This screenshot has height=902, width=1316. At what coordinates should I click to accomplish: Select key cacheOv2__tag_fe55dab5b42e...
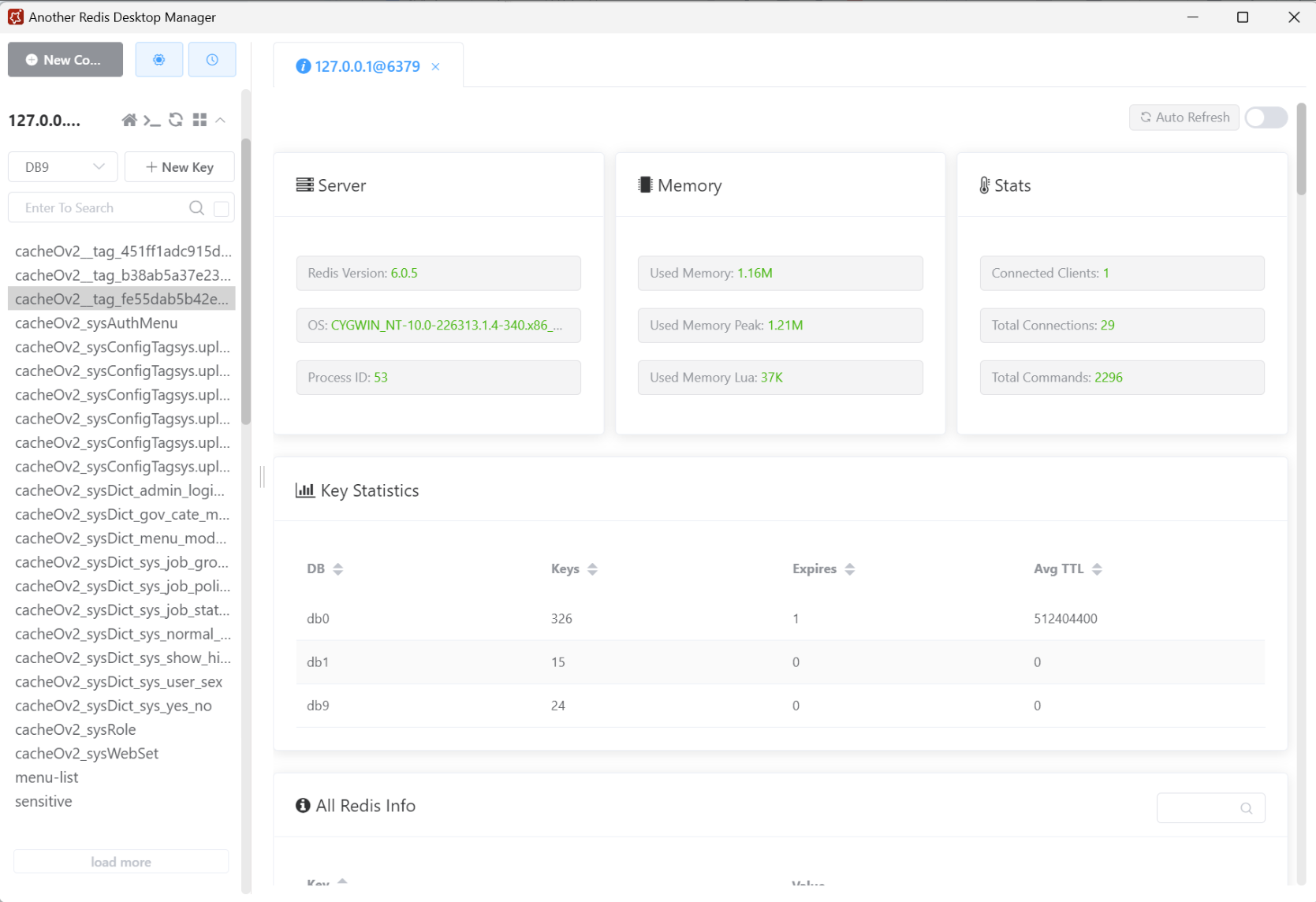click(x=121, y=299)
